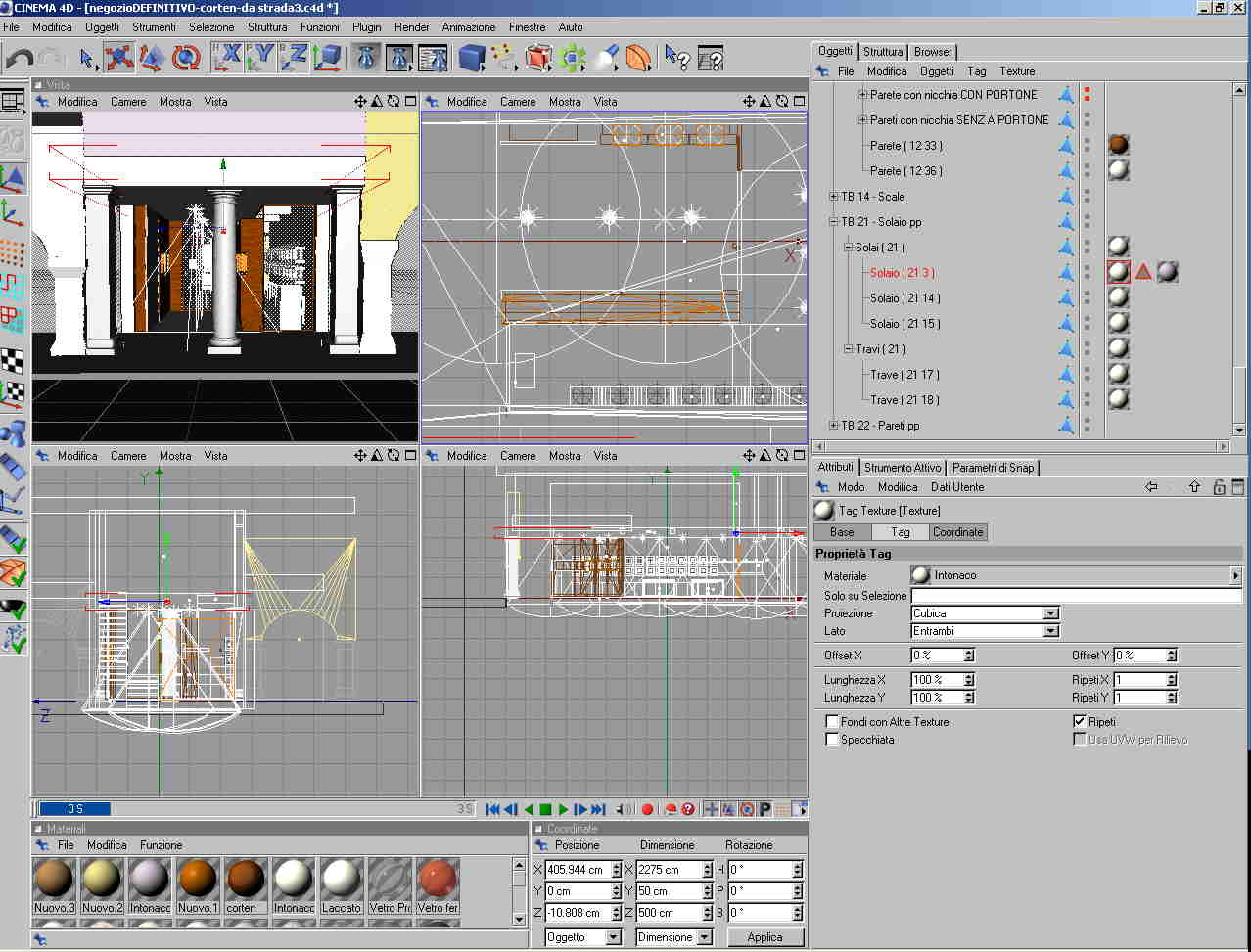Click the Applica button
This screenshot has width=1251, height=952.
764,937
